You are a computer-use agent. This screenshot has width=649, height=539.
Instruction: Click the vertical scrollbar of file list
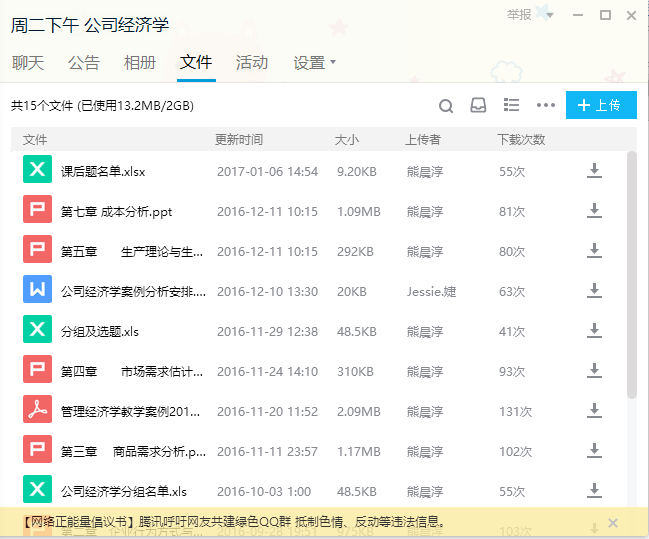tap(631, 270)
